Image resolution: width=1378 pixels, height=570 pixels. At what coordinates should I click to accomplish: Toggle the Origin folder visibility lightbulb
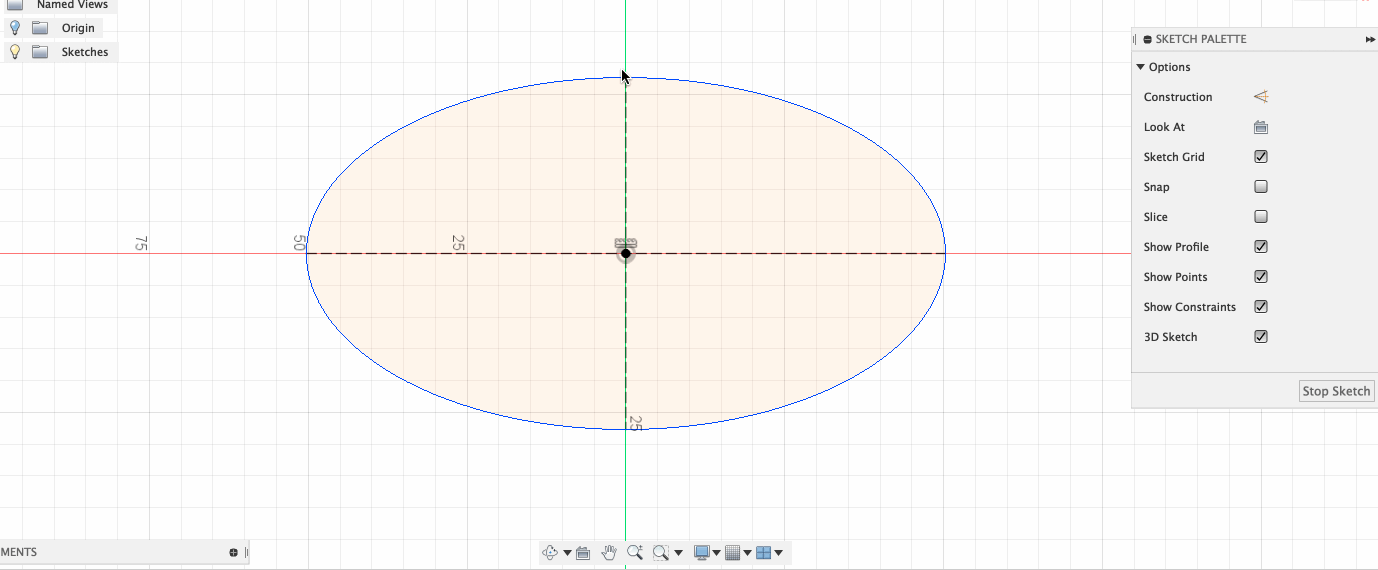15,28
